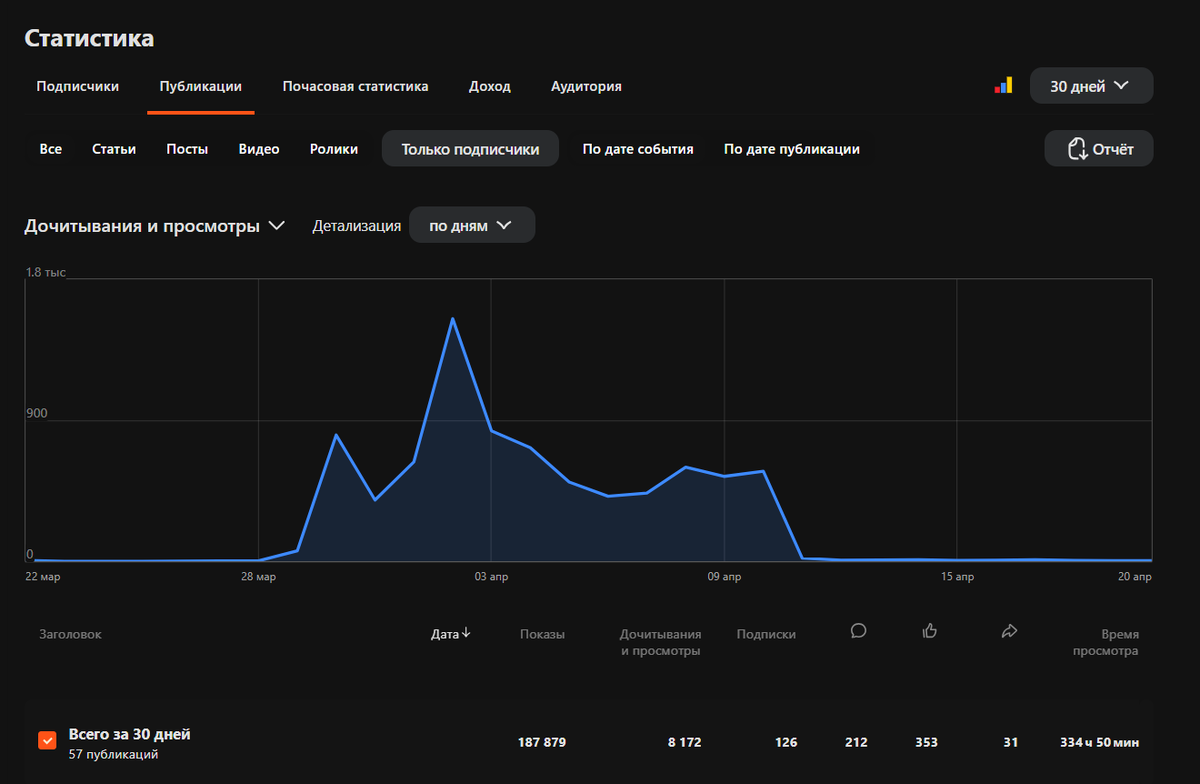Viewport: 1200px width, 784px height.
Task: Sort by Дочитывания и просмотры column header
Action: [660, 642]
